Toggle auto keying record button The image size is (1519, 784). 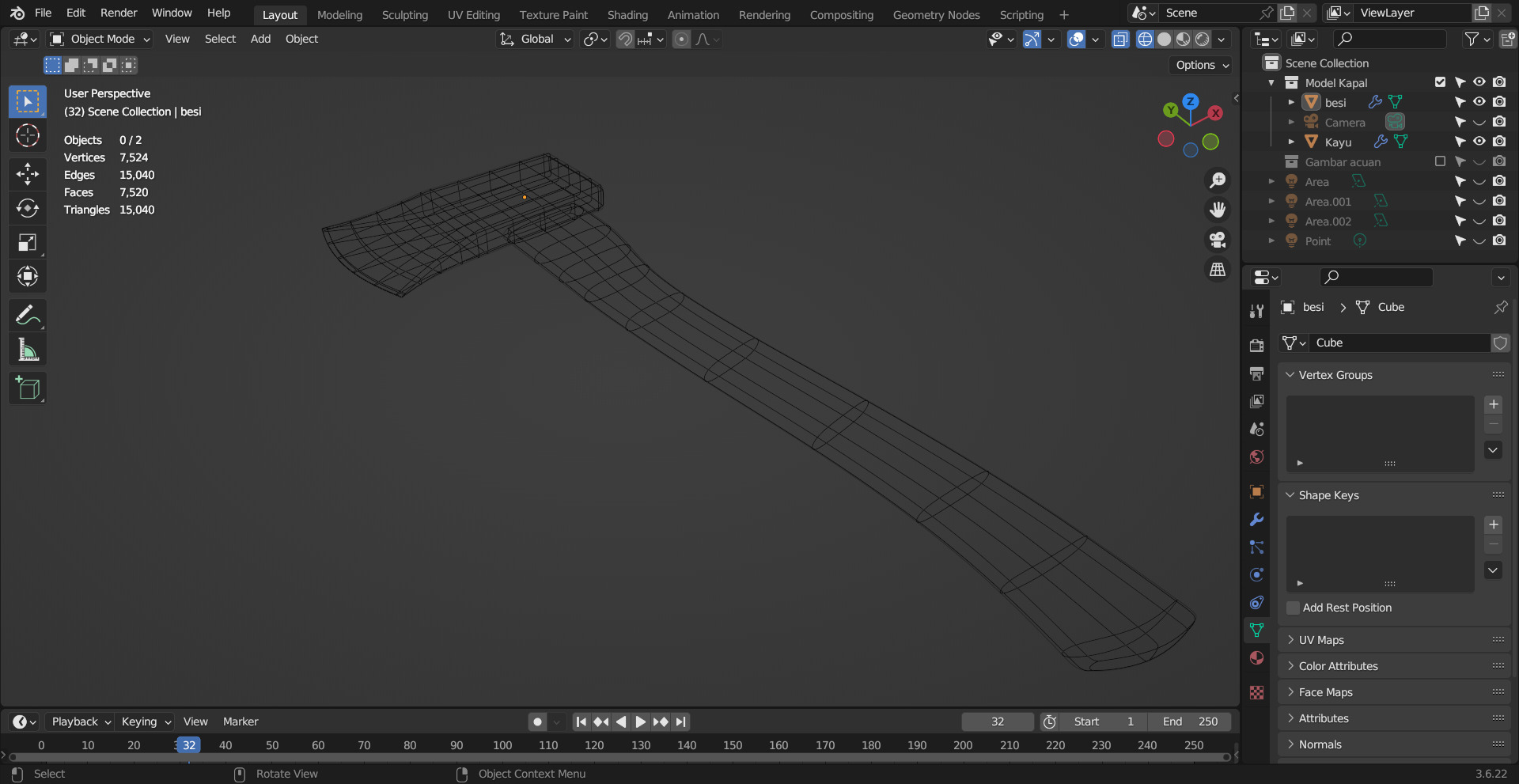pyautogui.click(x=538, y=722)
